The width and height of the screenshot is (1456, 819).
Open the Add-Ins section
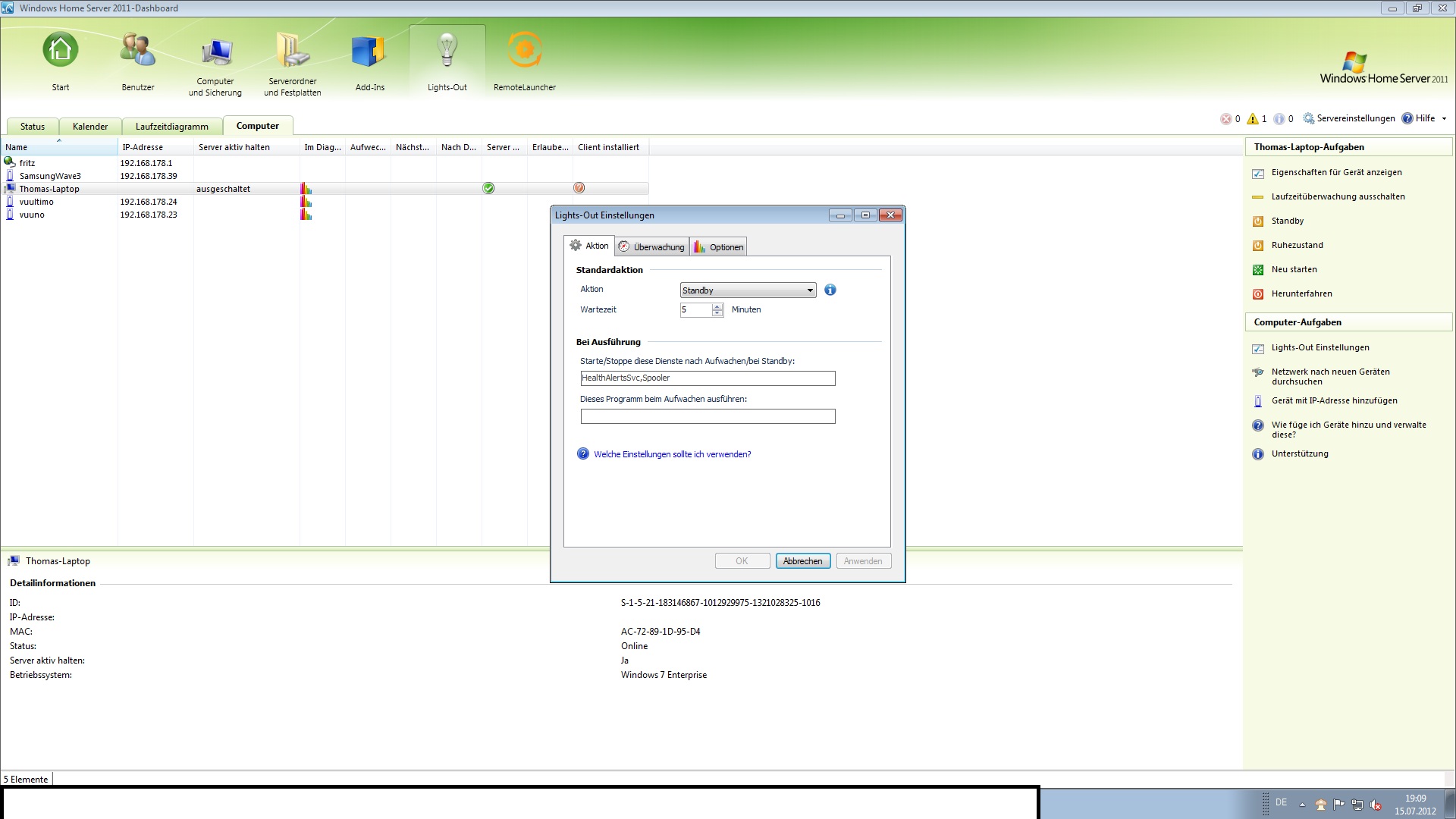coord(369,51)
